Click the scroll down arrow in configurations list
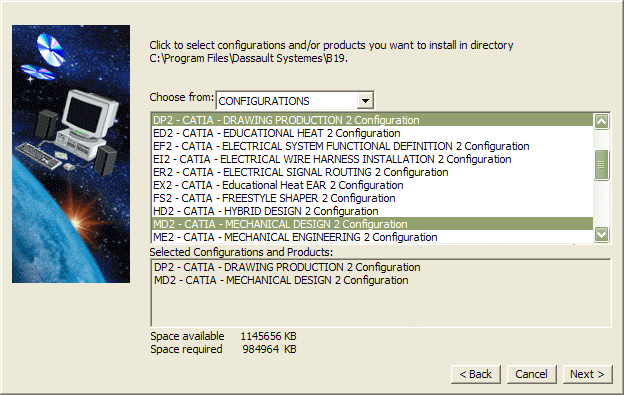 click(x=601, y=234)
